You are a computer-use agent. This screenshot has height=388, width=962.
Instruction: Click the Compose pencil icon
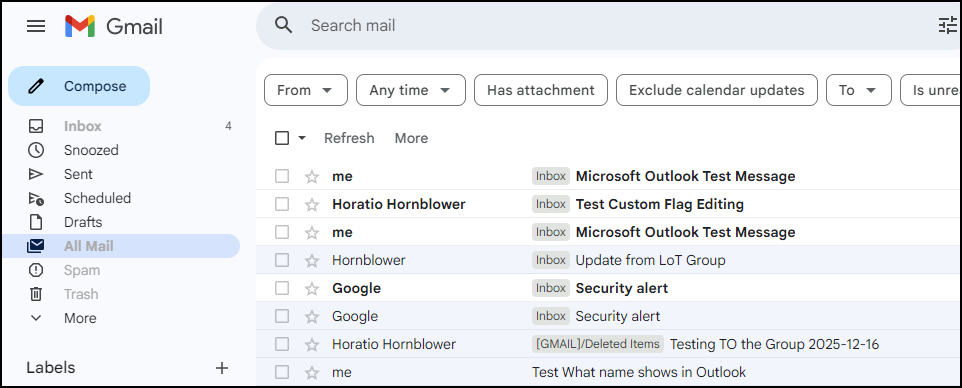36,86
